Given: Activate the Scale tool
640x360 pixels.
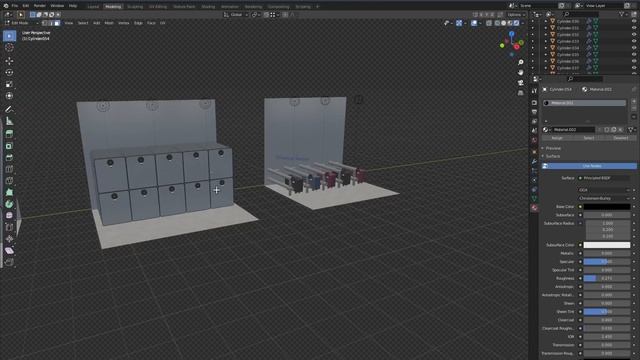Looking at the screenshot, I should (9, 84).
